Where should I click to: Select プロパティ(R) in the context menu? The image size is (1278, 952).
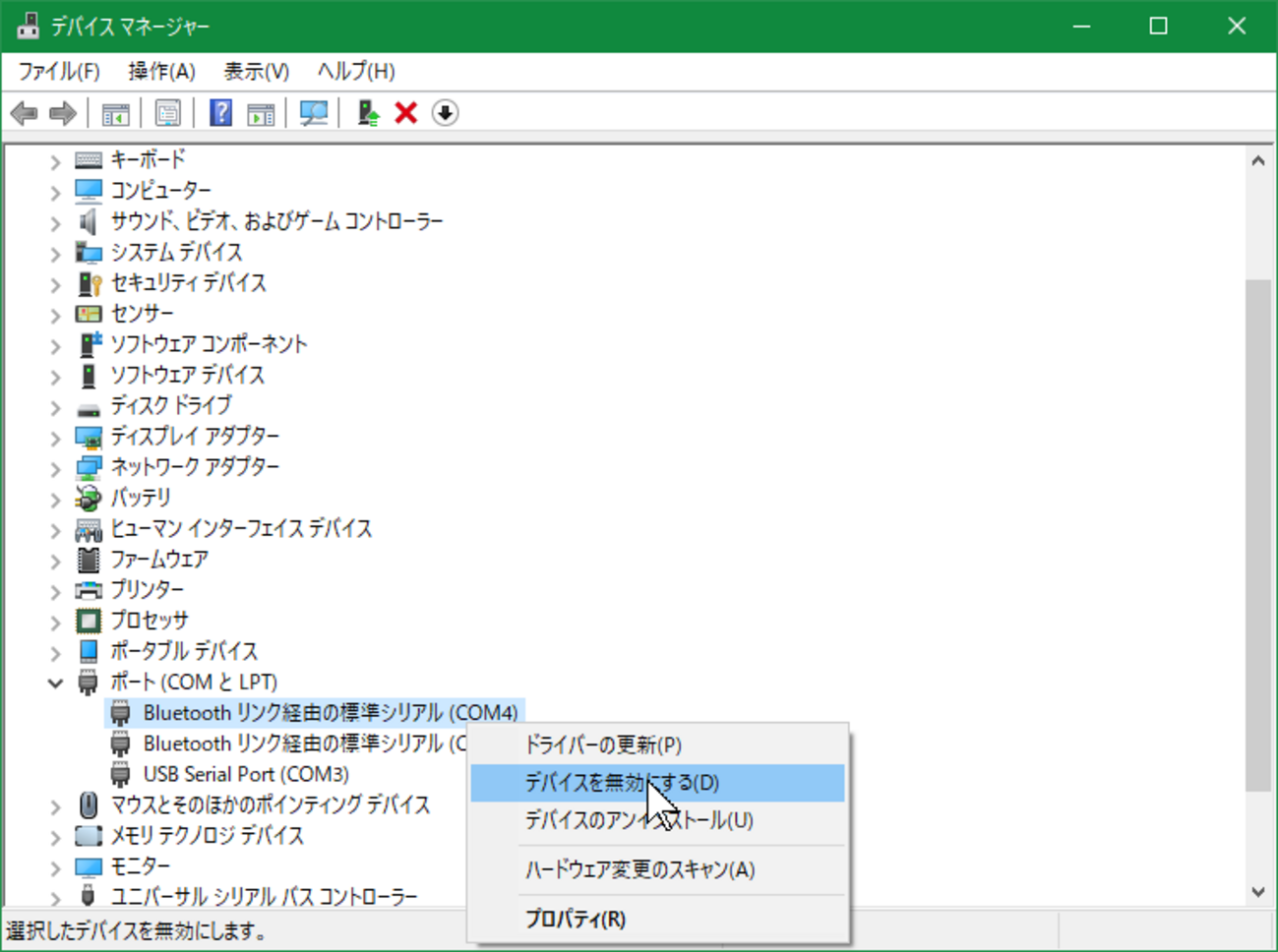coord(575,919)
